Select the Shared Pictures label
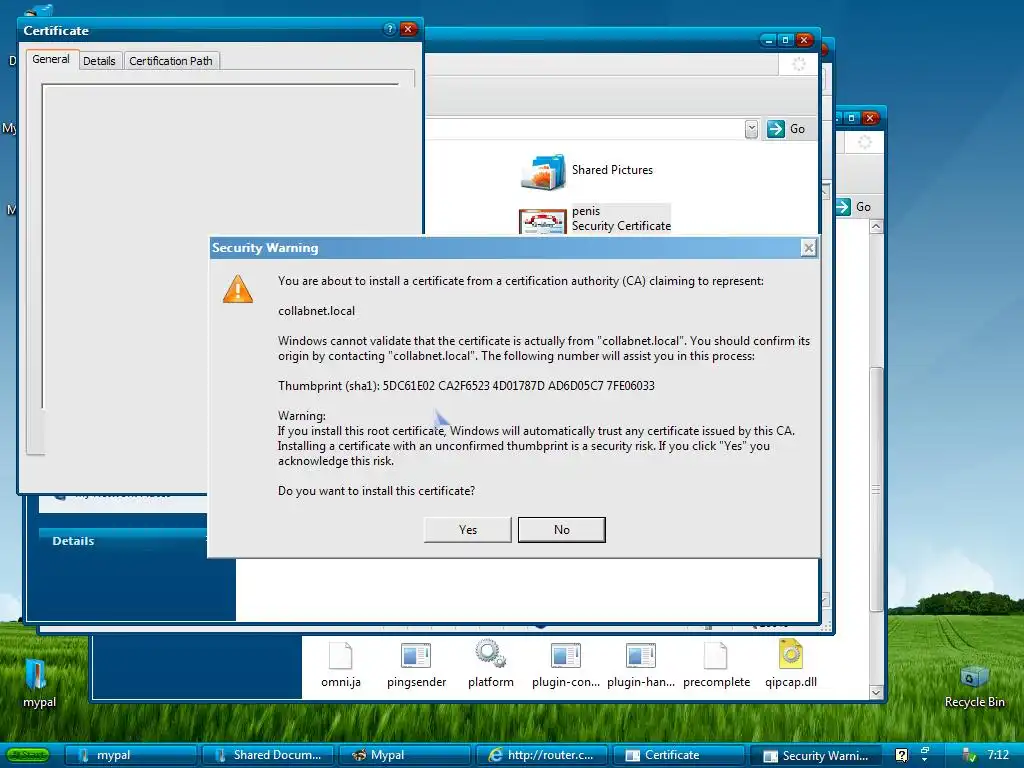1024x768 pixels. coord(613,170)
